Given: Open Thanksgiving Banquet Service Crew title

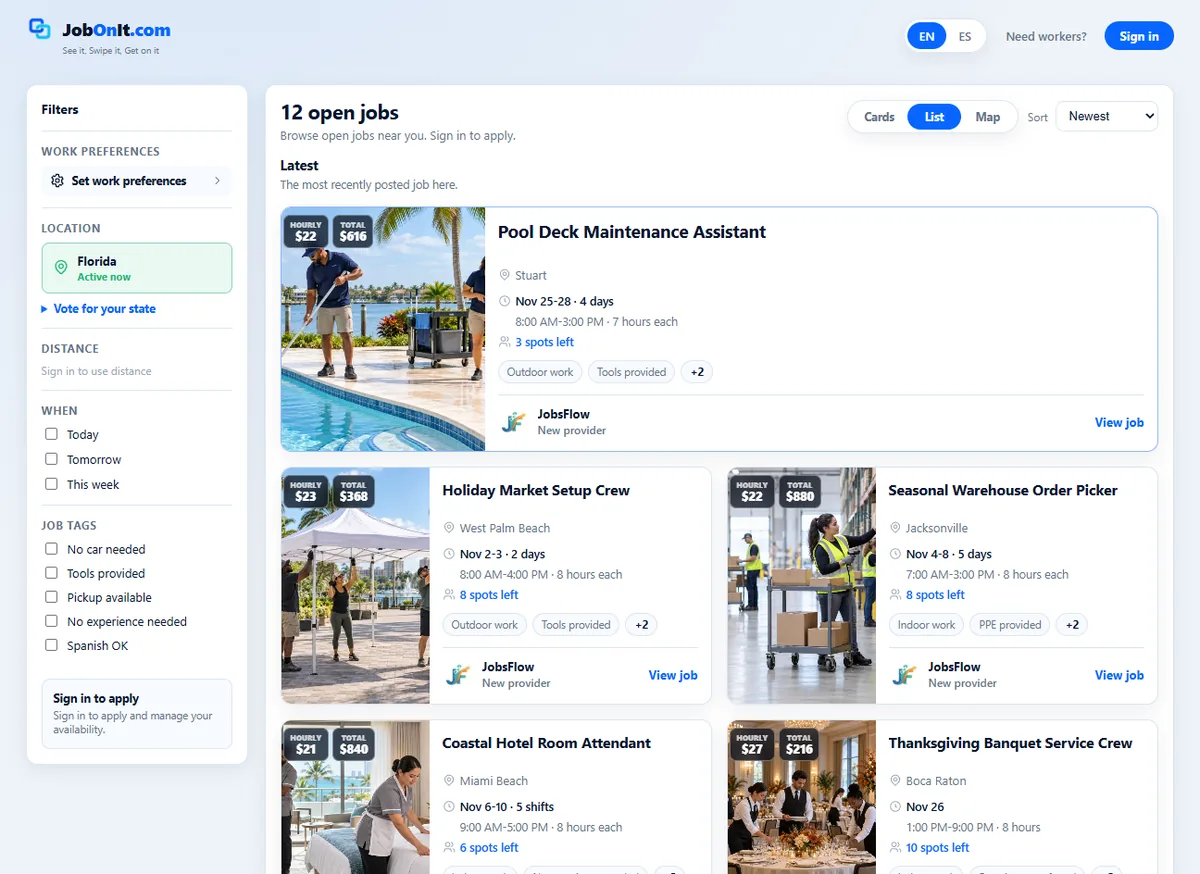Looking at the screenshot, I should click(1010, 743).
